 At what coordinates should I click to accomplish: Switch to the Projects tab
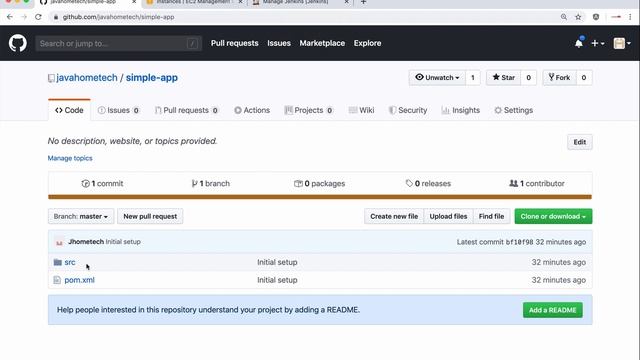point(309,110)
